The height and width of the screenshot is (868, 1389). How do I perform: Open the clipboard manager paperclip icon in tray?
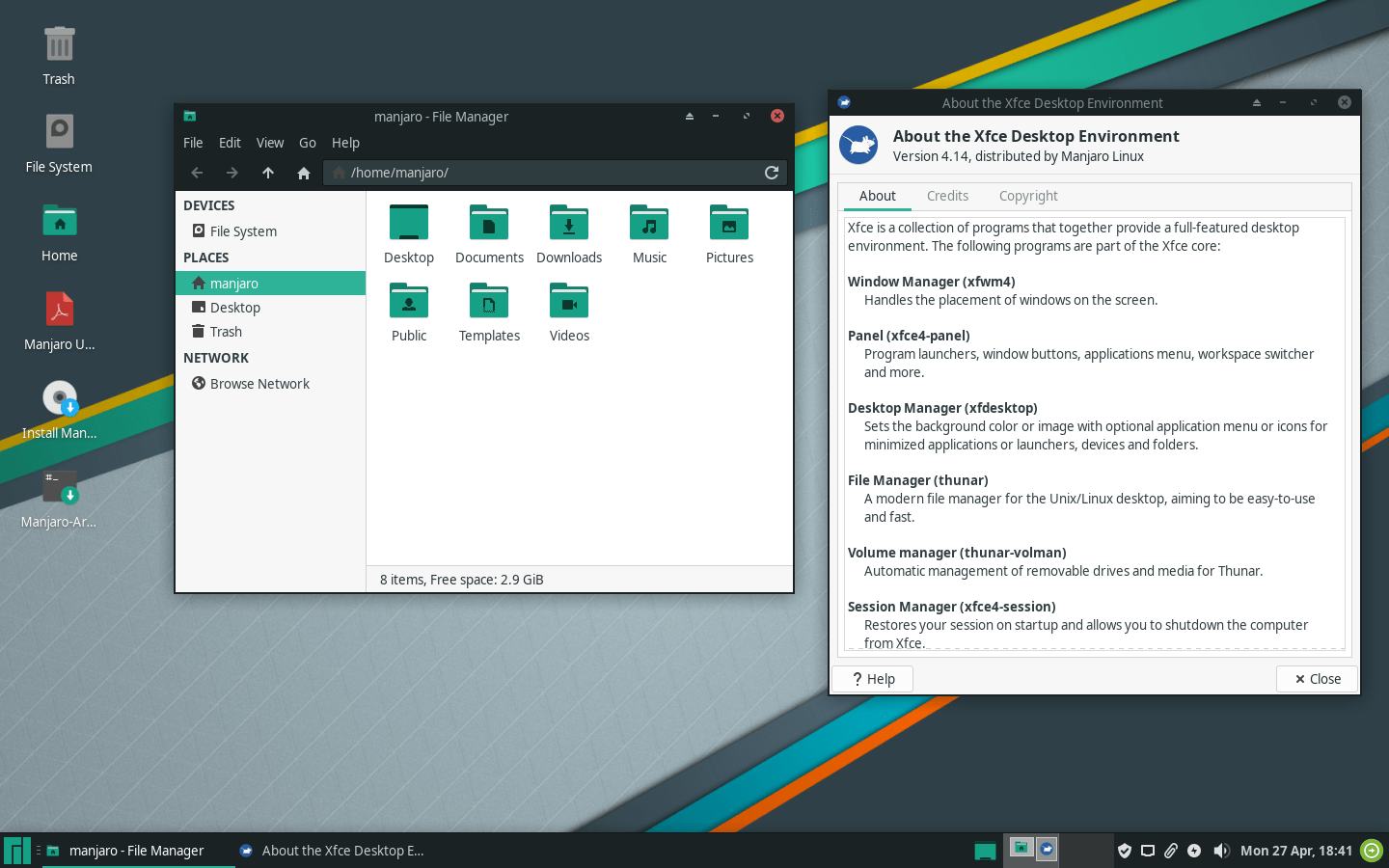pyautogui.click(x=1170, y=851)
